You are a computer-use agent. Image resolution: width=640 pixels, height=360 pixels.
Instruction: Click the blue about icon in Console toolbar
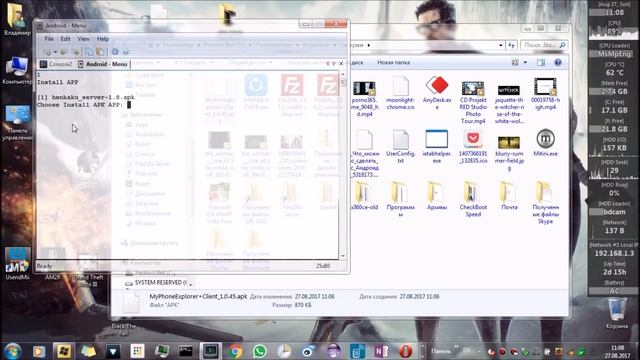coord(115,52)
